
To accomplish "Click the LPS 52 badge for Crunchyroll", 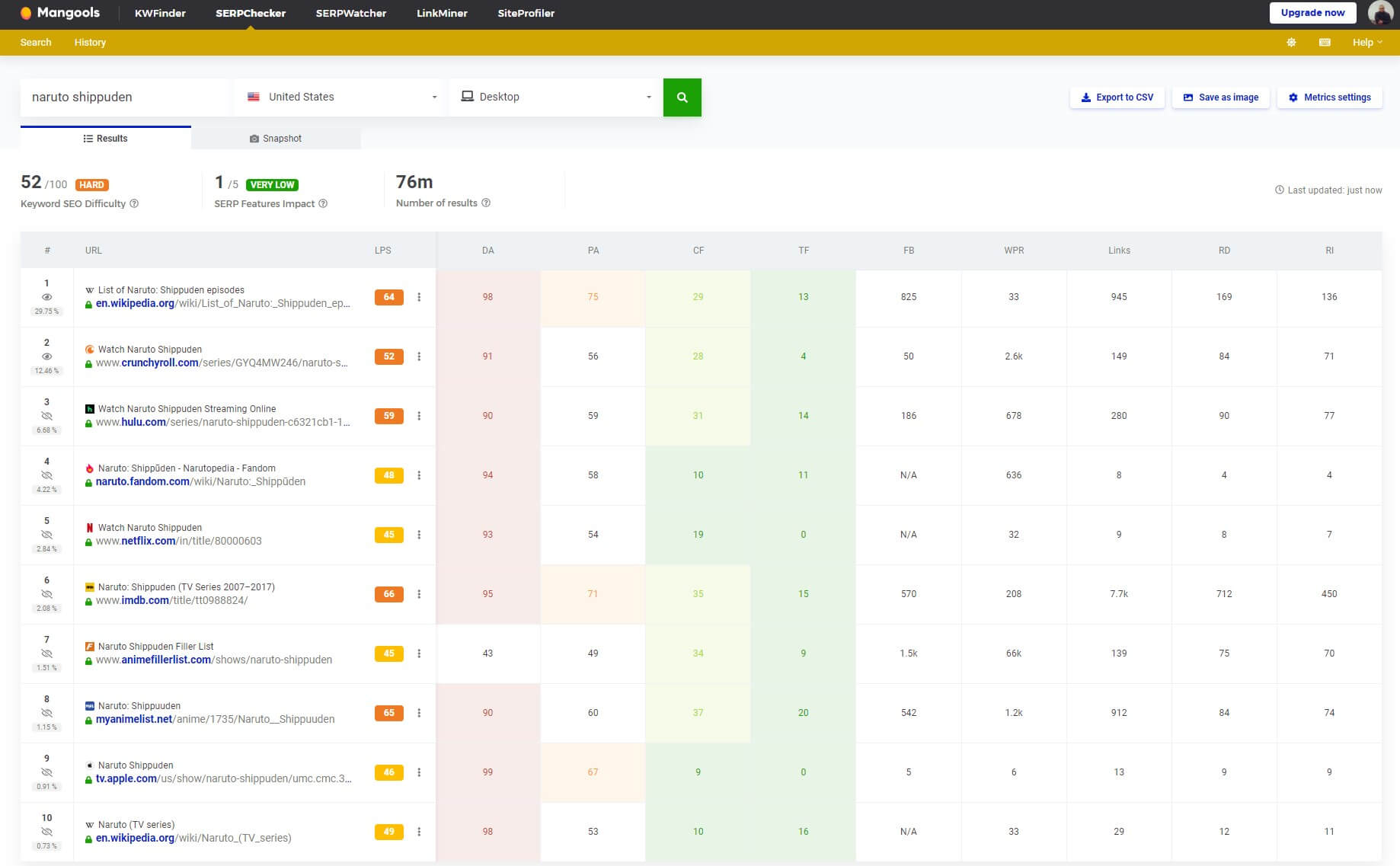I will point(388,356).
